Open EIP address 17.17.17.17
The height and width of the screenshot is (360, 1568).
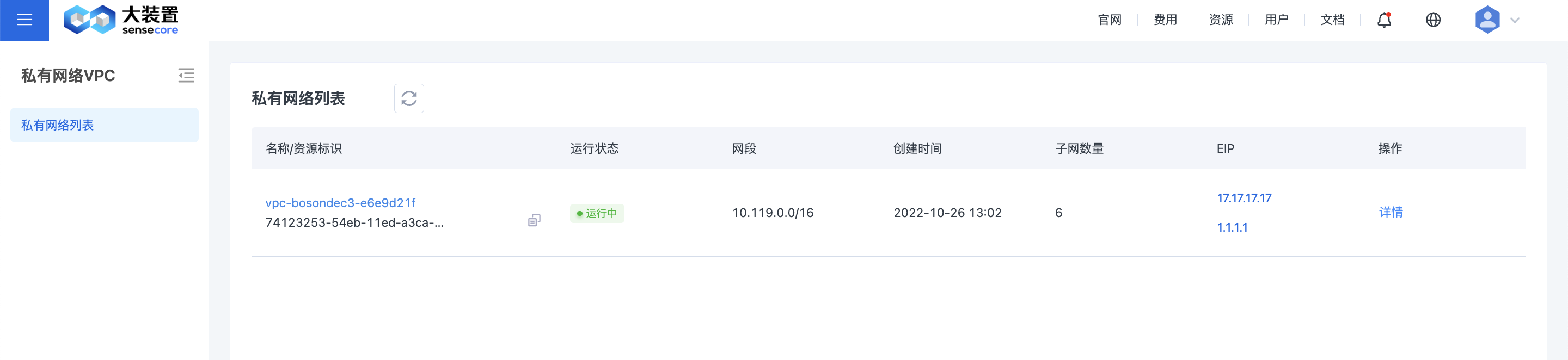1244,198
